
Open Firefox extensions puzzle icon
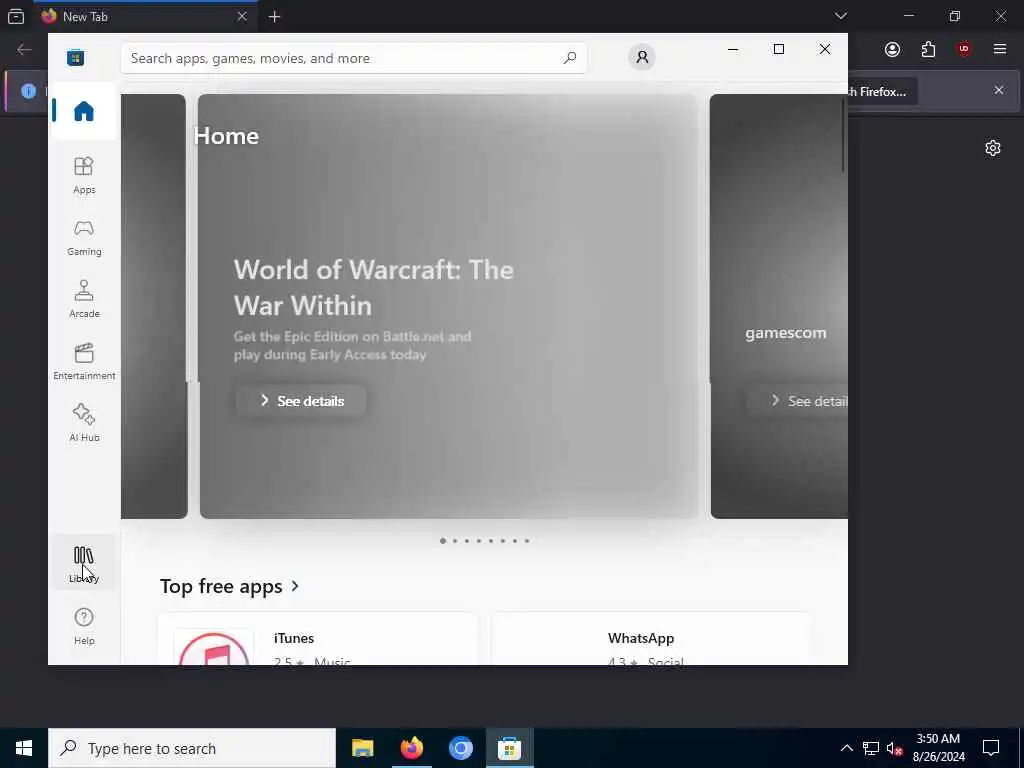coord(928,50)
